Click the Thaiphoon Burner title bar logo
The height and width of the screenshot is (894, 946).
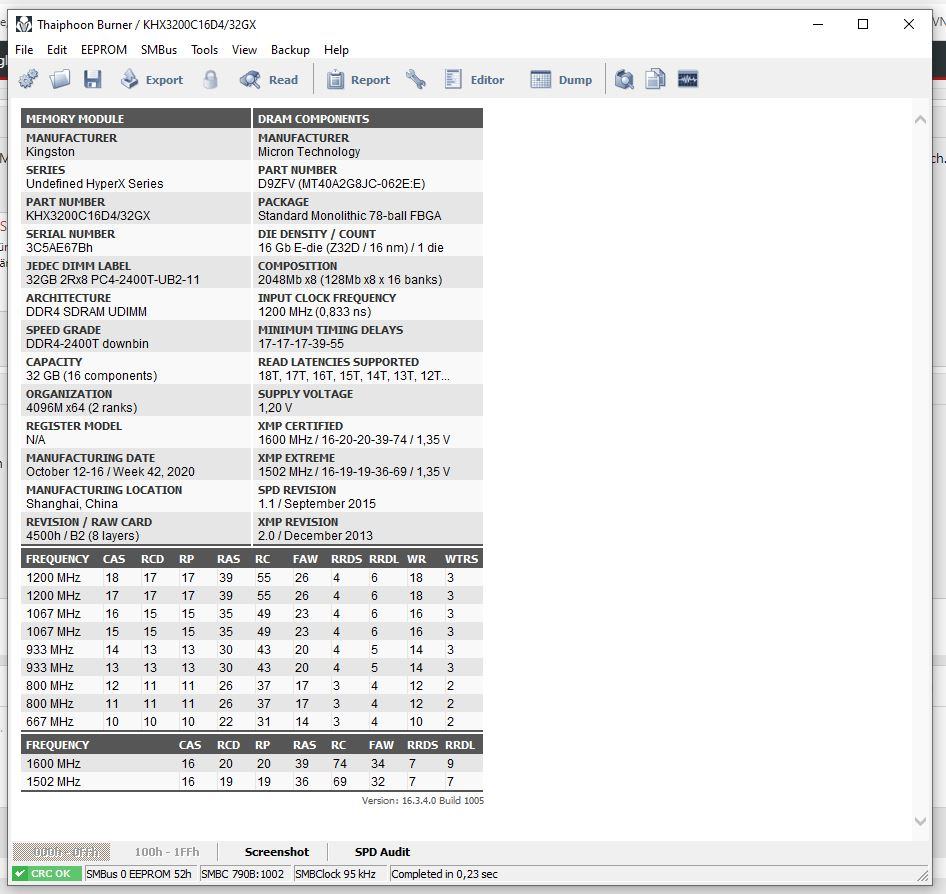pos(24,24)
